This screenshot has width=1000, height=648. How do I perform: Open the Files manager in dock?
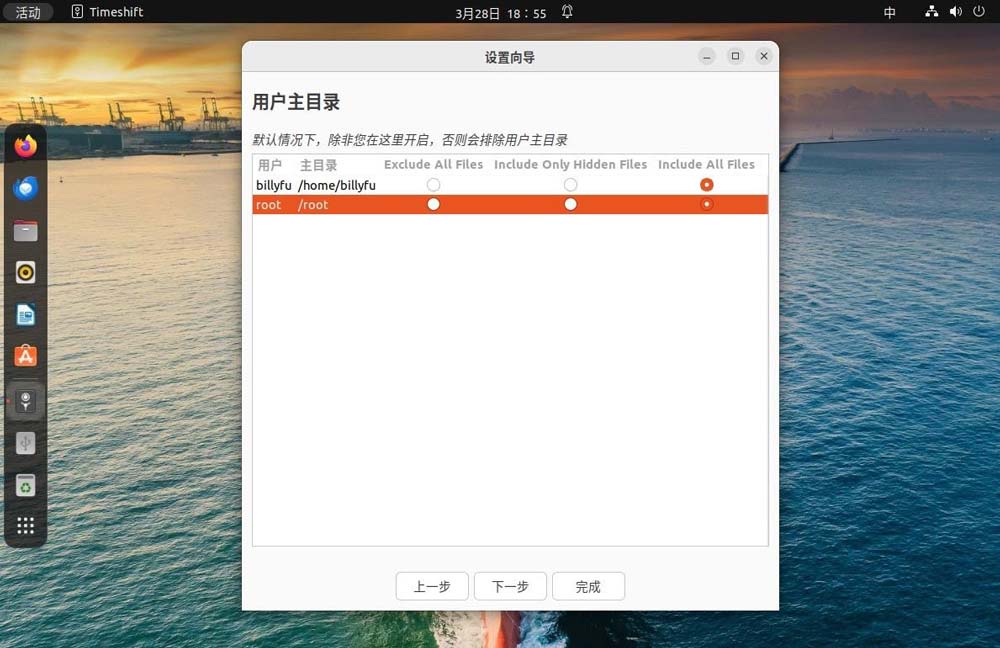(x=26, y=231)
